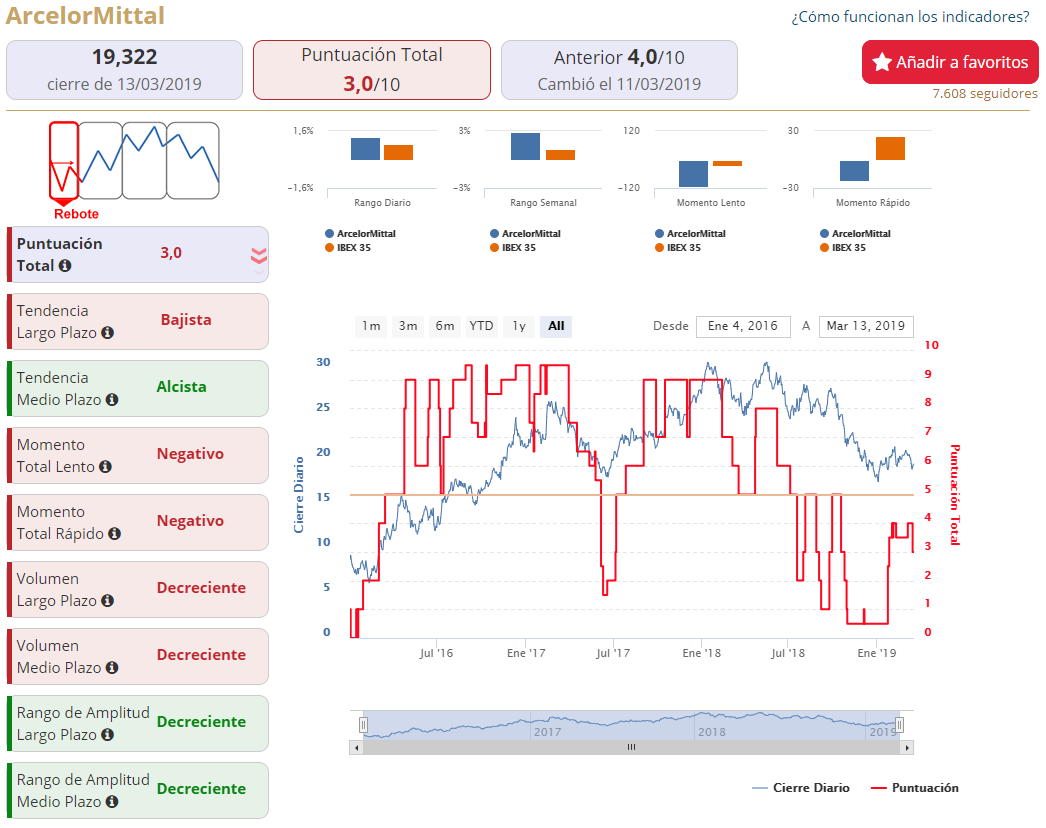
Task: Click info icon of Momento Total Rápido
Action: (x=115, y=534)
